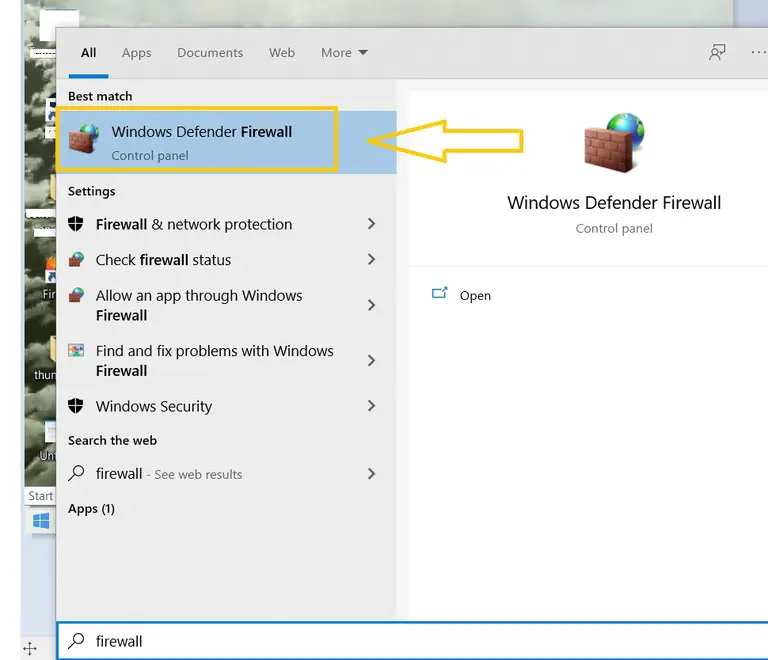Switch to the Documents tab

210,53
